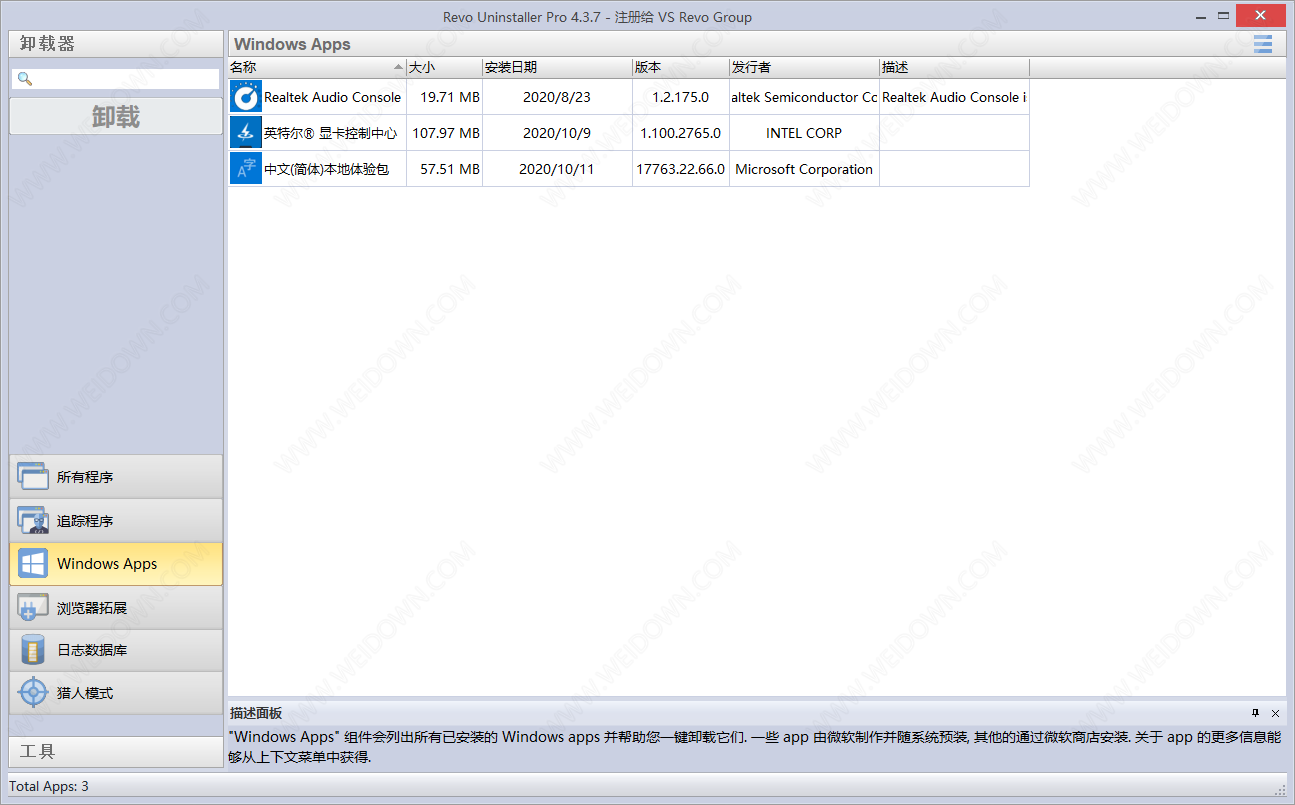This screenshot has width=1295, height=805.
Task: Collapse the 卸载器 (Uninstaller) panel header
Action: tap(116, 44)
